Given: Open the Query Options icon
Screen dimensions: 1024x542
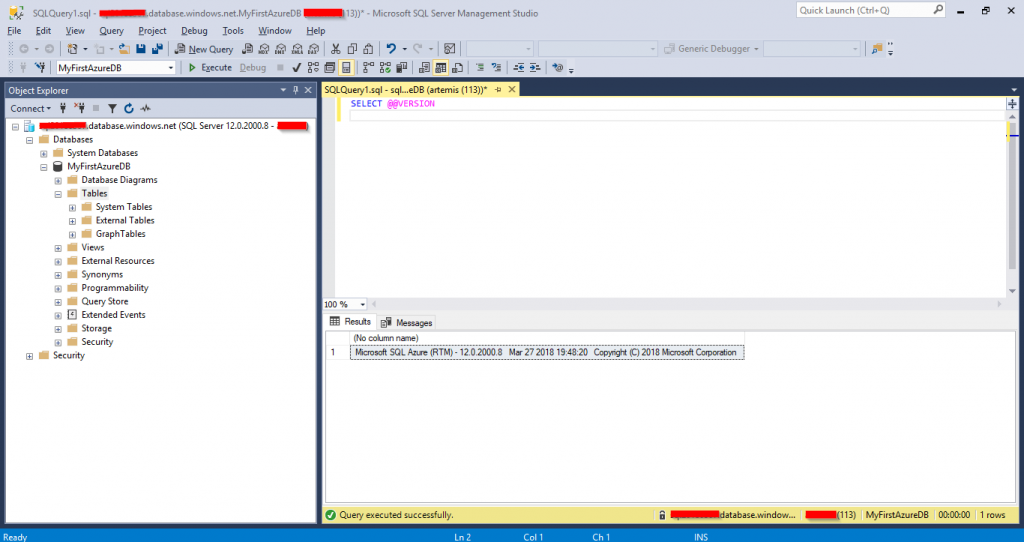Looking at the screenshot, I should tap(330, 67).
